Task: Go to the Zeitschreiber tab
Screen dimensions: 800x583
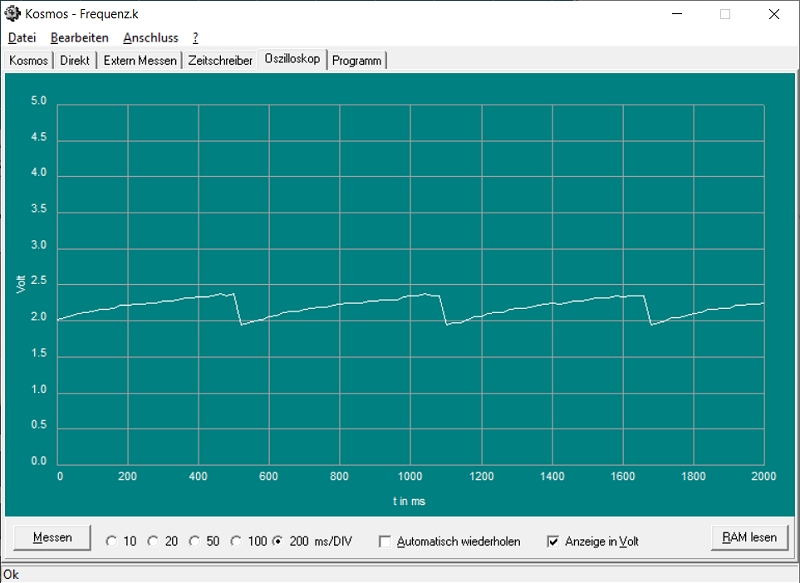Action: point(220,61)
